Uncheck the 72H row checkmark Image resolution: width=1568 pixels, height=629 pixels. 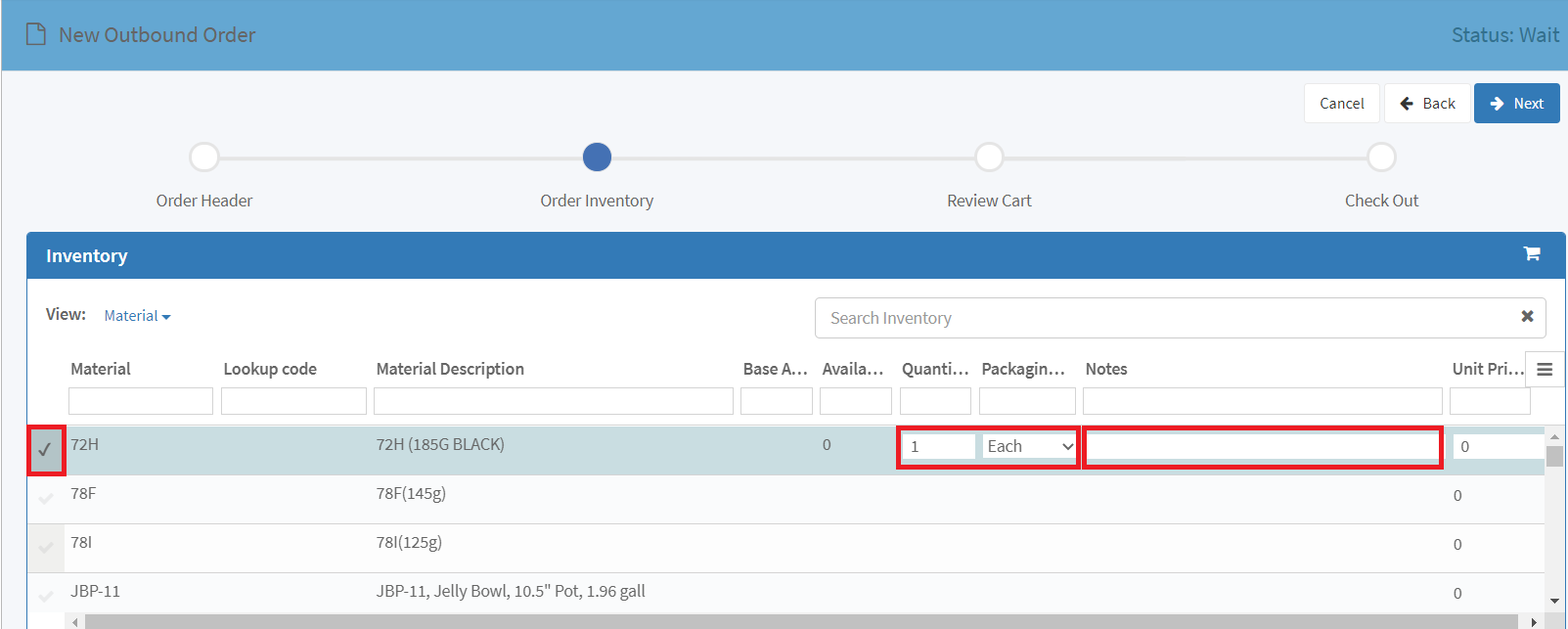45,450
